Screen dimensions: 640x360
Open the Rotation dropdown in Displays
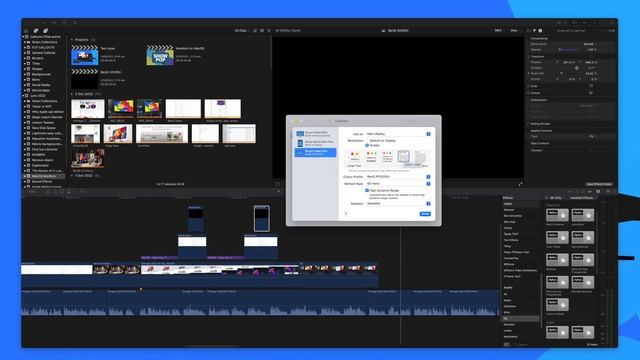(398, 203)
